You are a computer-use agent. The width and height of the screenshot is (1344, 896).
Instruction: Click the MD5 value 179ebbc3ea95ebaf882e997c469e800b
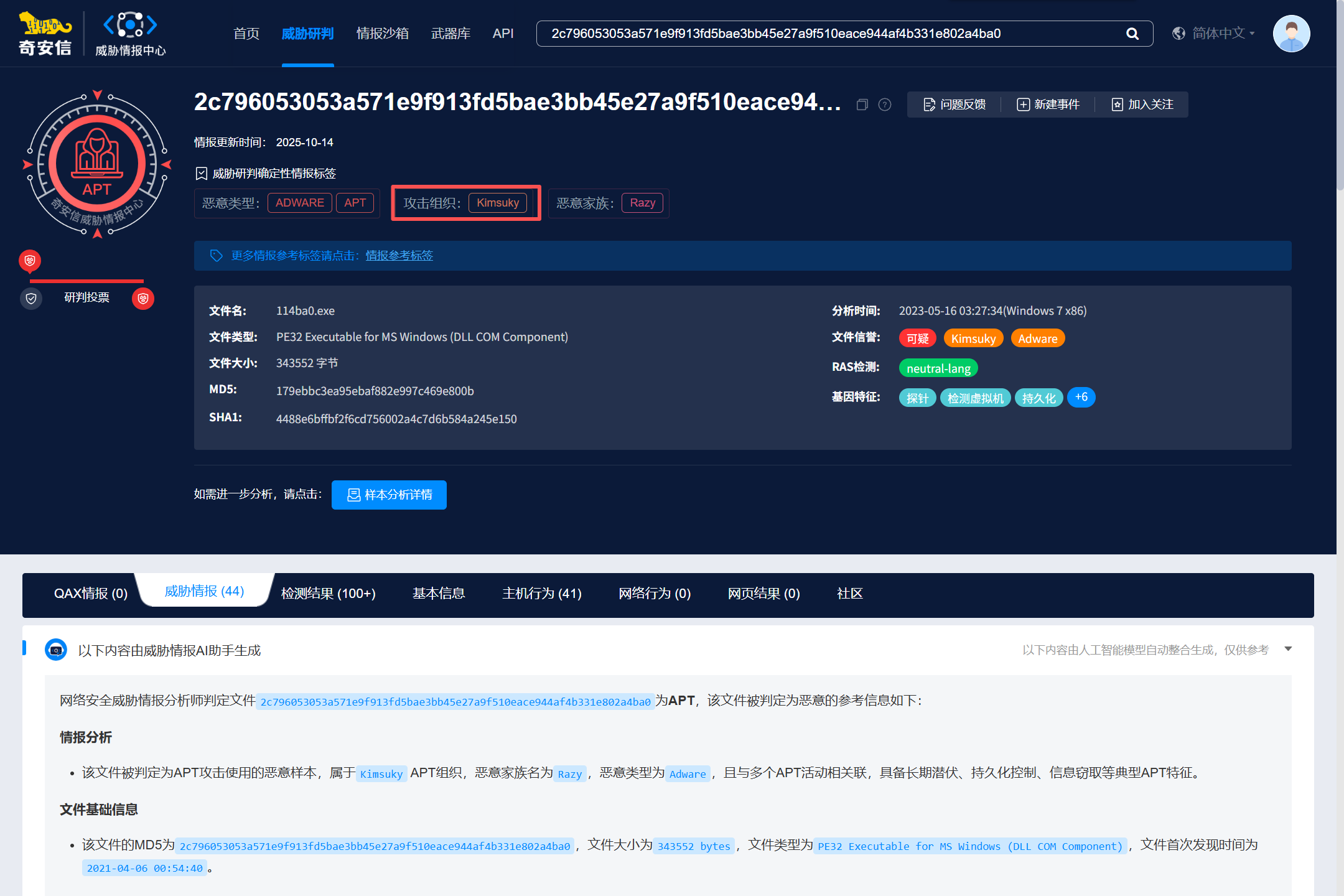375,391
